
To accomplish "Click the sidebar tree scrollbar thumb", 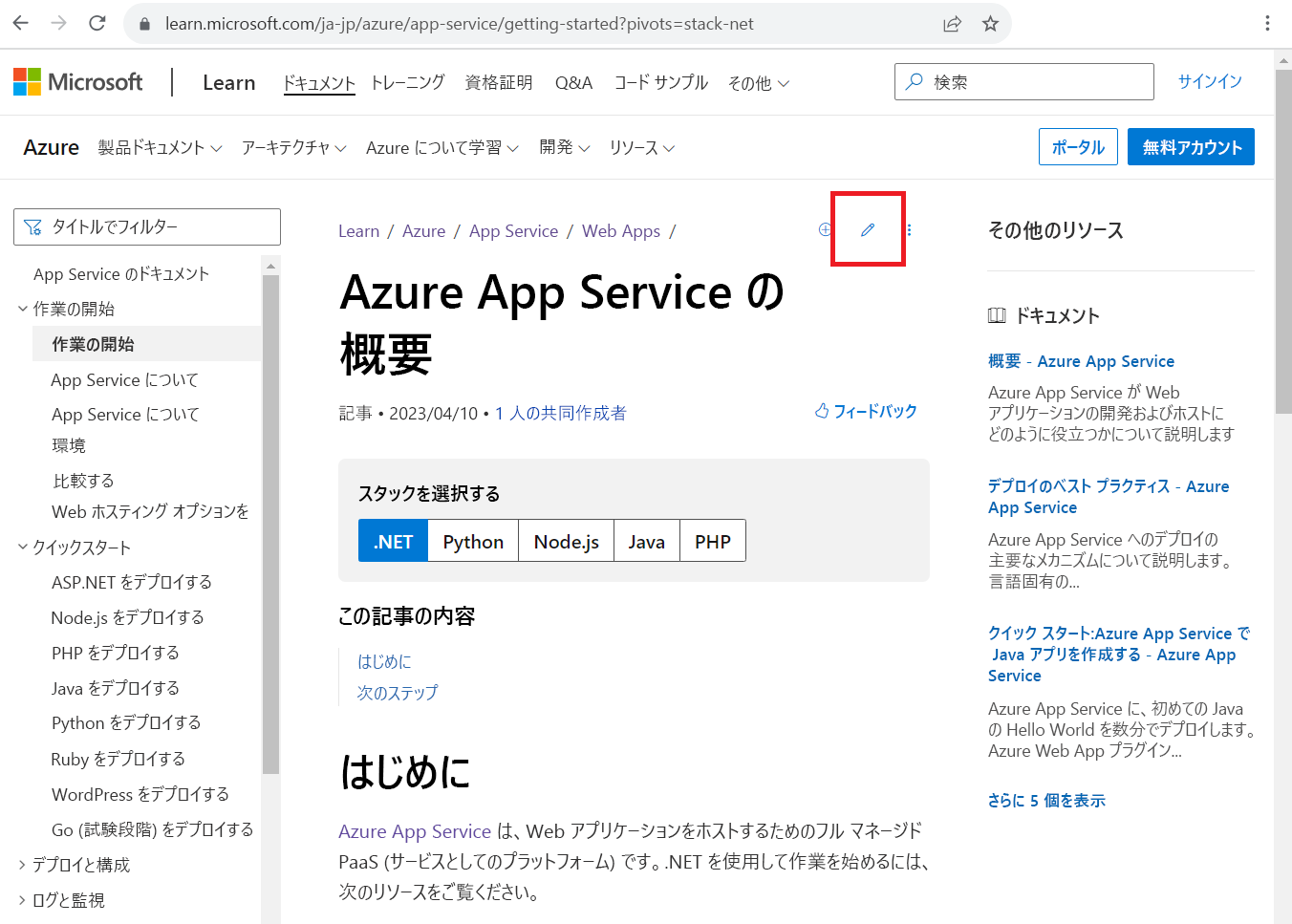I will [270, 524].
